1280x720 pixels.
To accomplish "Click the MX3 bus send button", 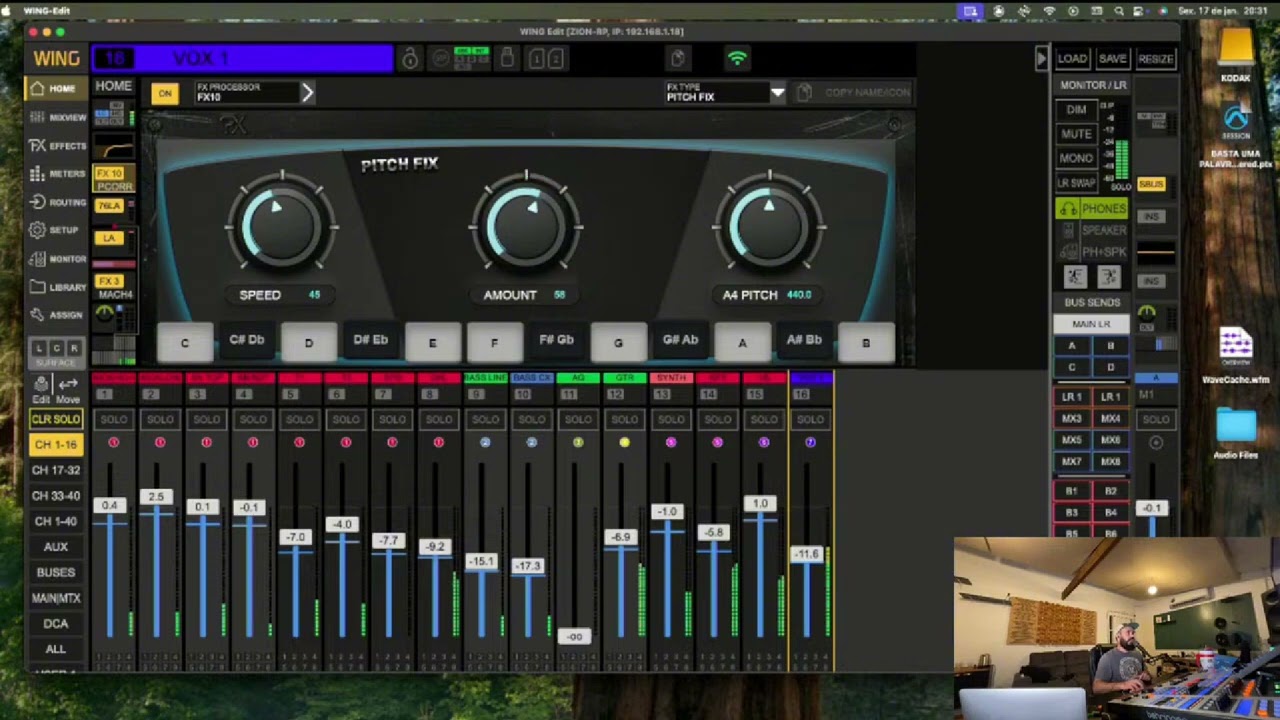I will 1072,419.
